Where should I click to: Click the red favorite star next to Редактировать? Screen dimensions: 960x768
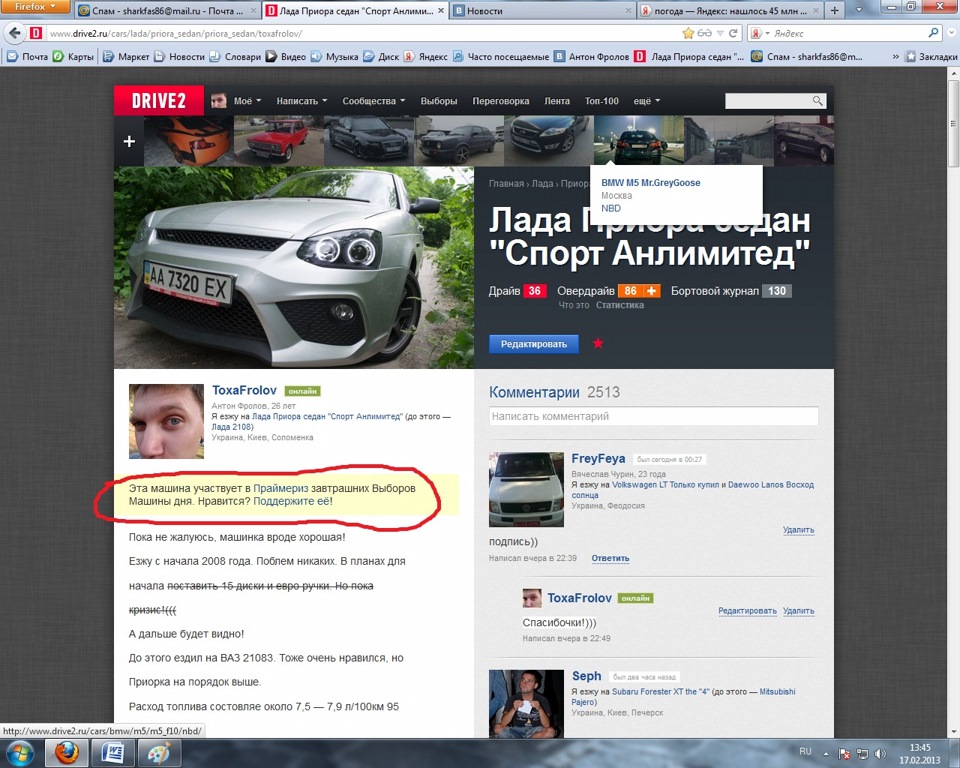[x=598, y=343]
